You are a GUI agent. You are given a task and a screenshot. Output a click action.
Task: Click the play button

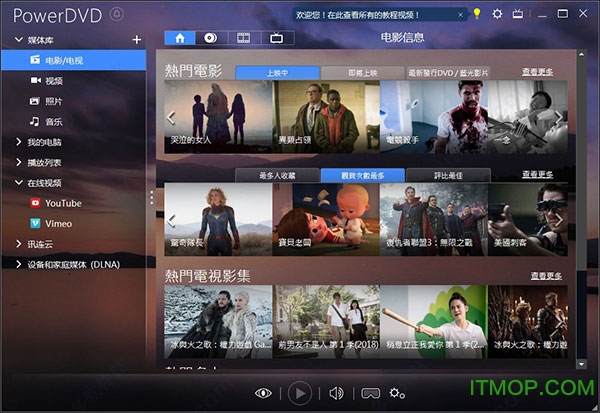(x=300, y=393)
